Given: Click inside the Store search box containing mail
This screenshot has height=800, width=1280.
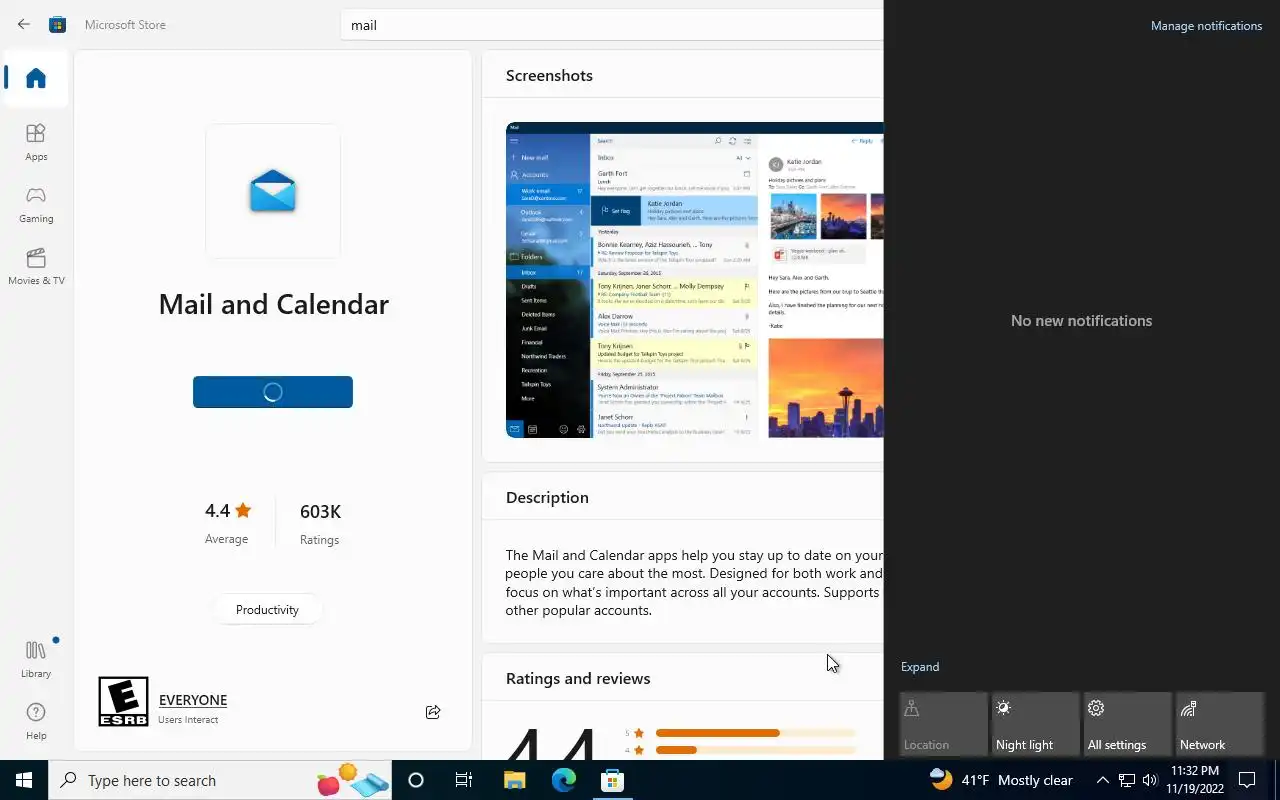Looking at the screenshot, I should (611, 25).
